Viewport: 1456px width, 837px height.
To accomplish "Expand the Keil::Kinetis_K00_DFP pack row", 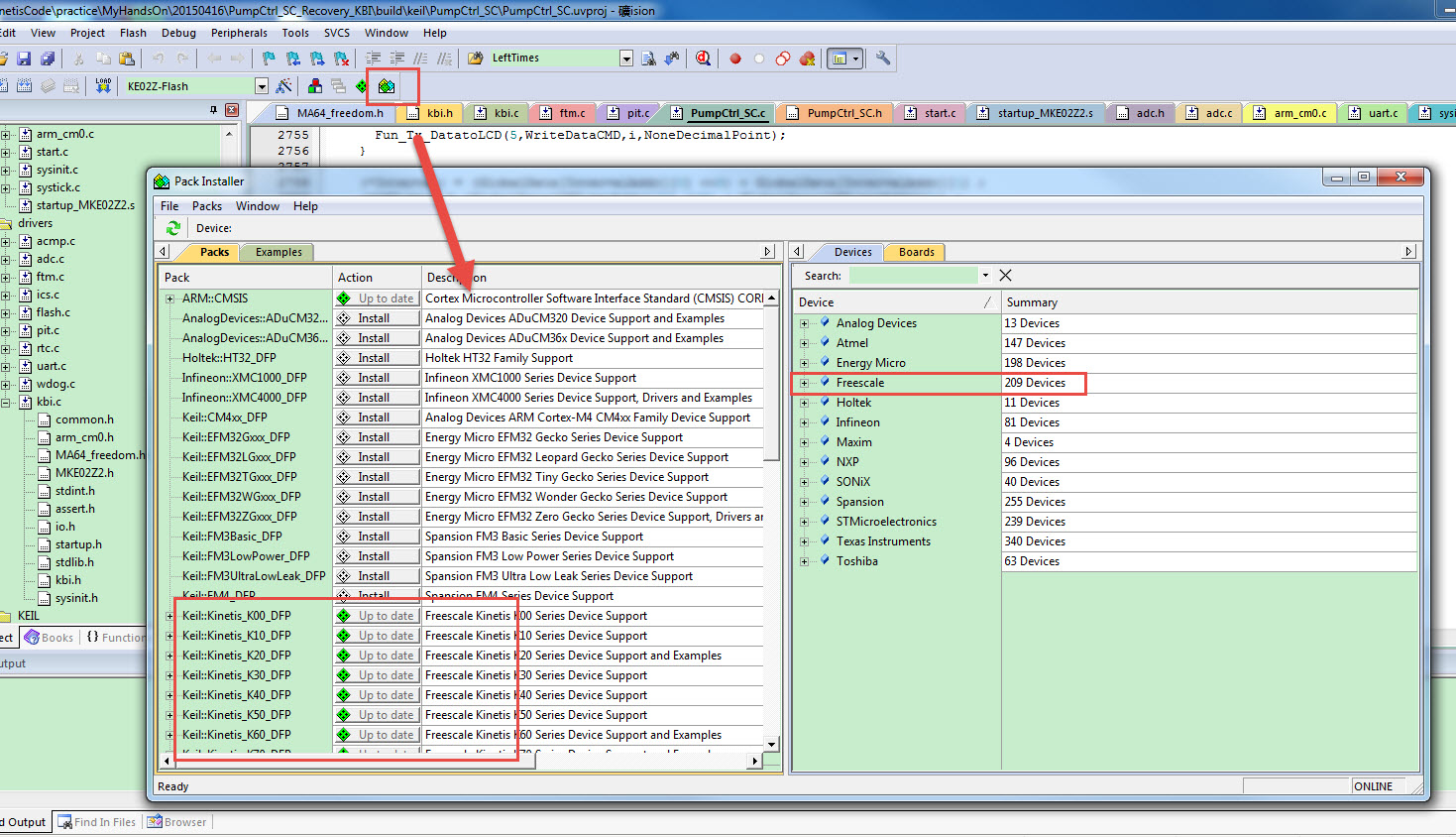I will [170, 616].
